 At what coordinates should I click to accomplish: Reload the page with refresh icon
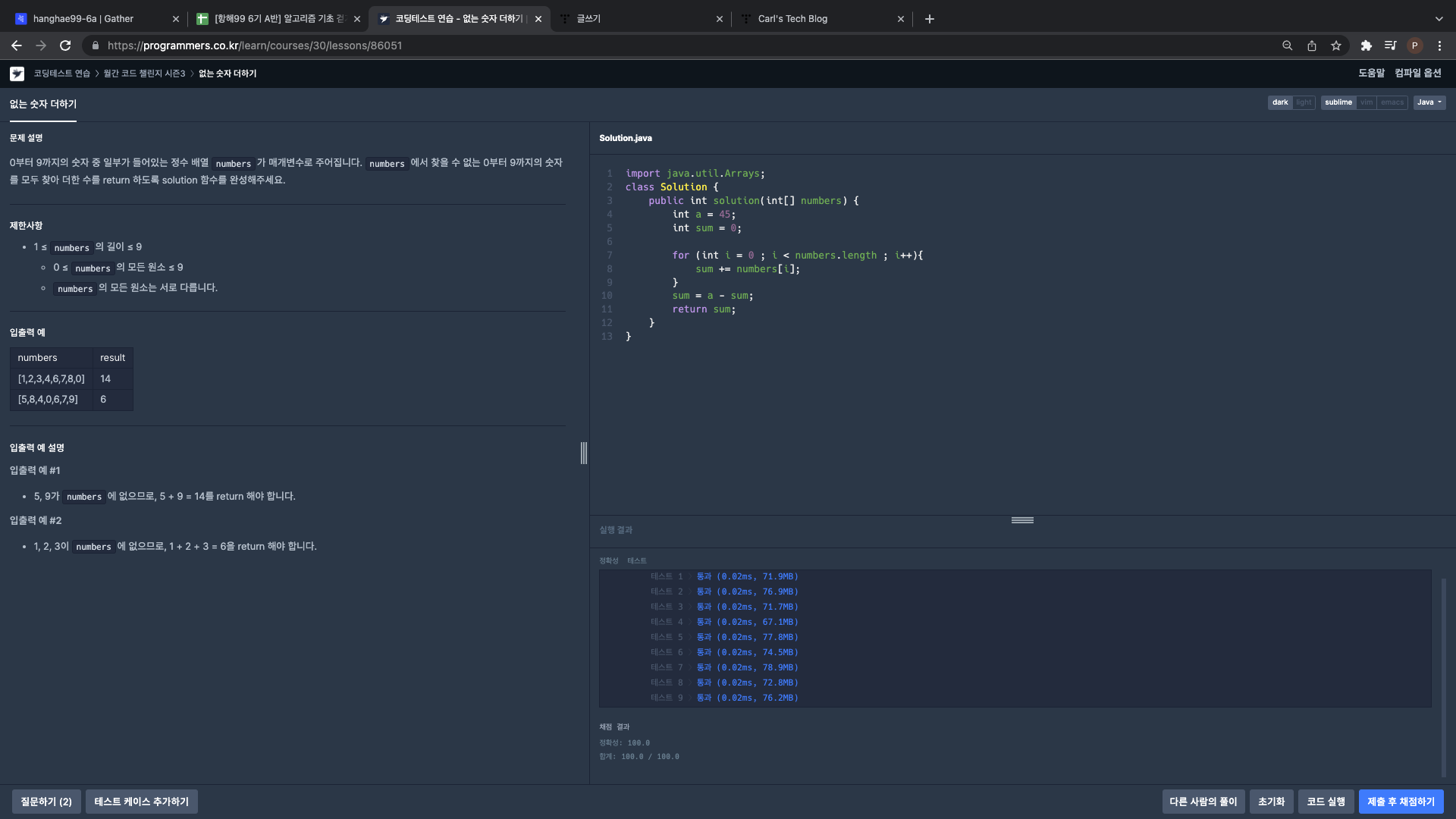(x=65, y=45)
